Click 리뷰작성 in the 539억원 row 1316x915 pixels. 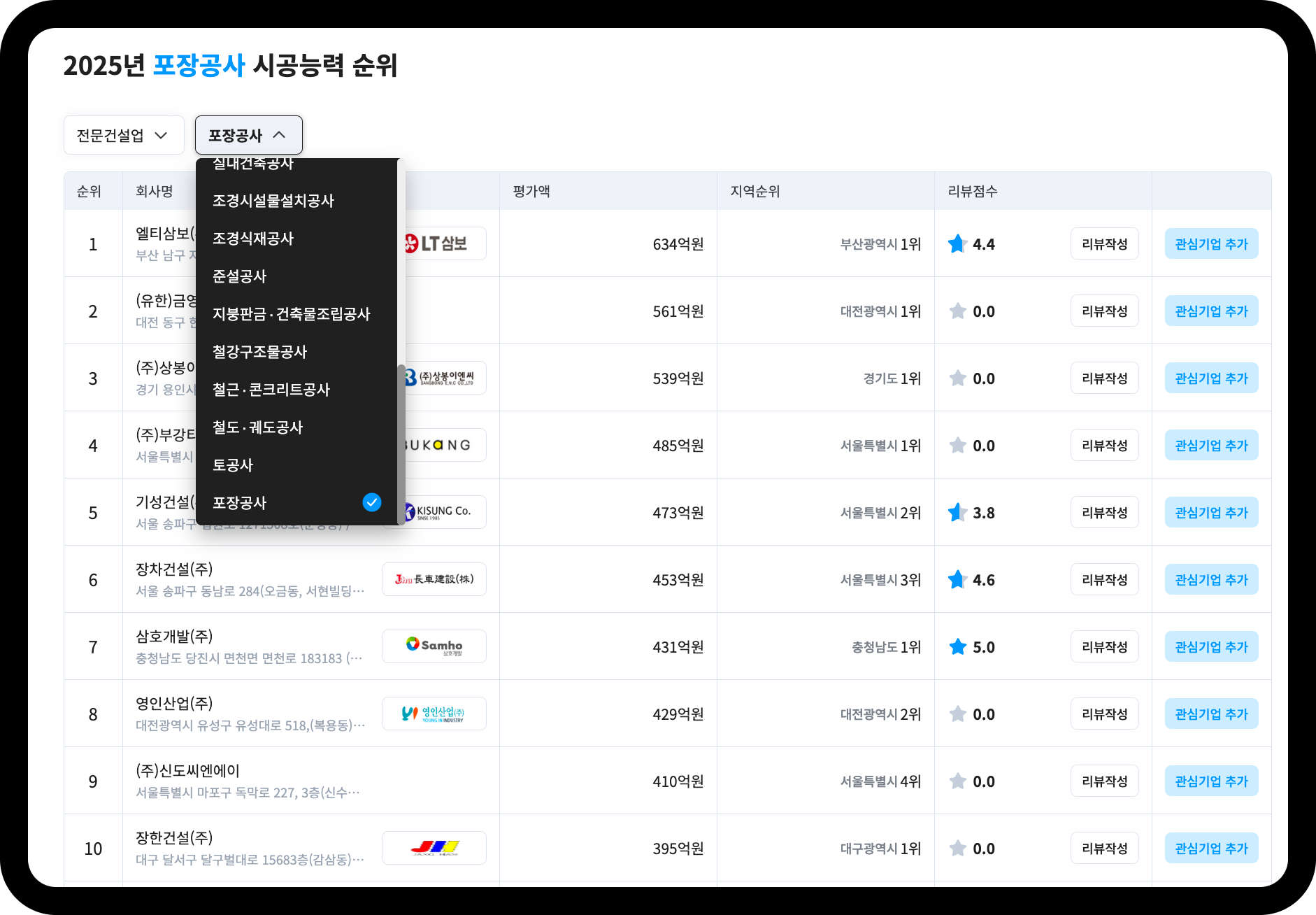1104,378
